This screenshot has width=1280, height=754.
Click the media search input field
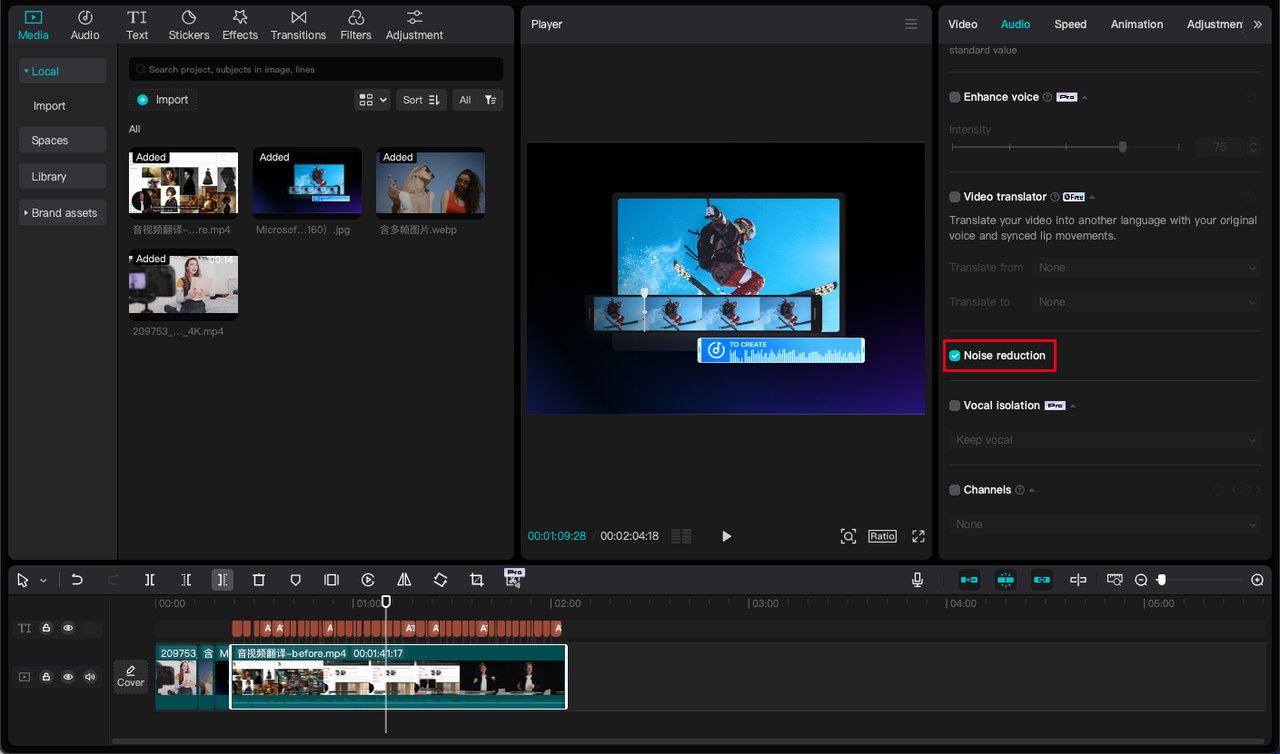[320, 70]
